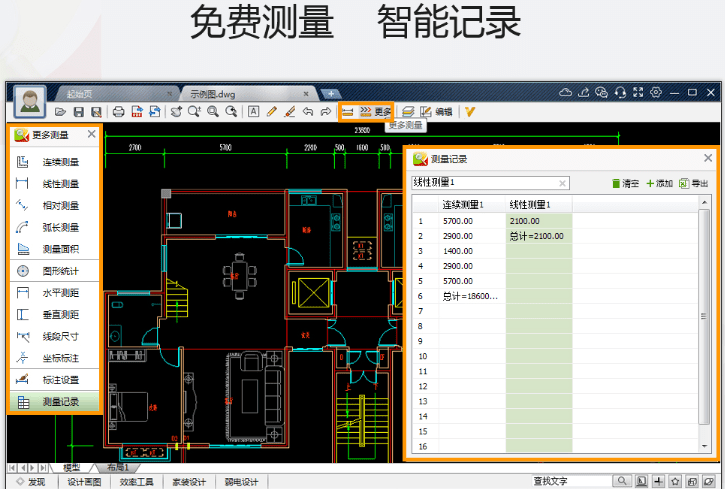
Task: Click the WeChat icon in title bar
Action: pyautogui.click(x=602, y=92)
